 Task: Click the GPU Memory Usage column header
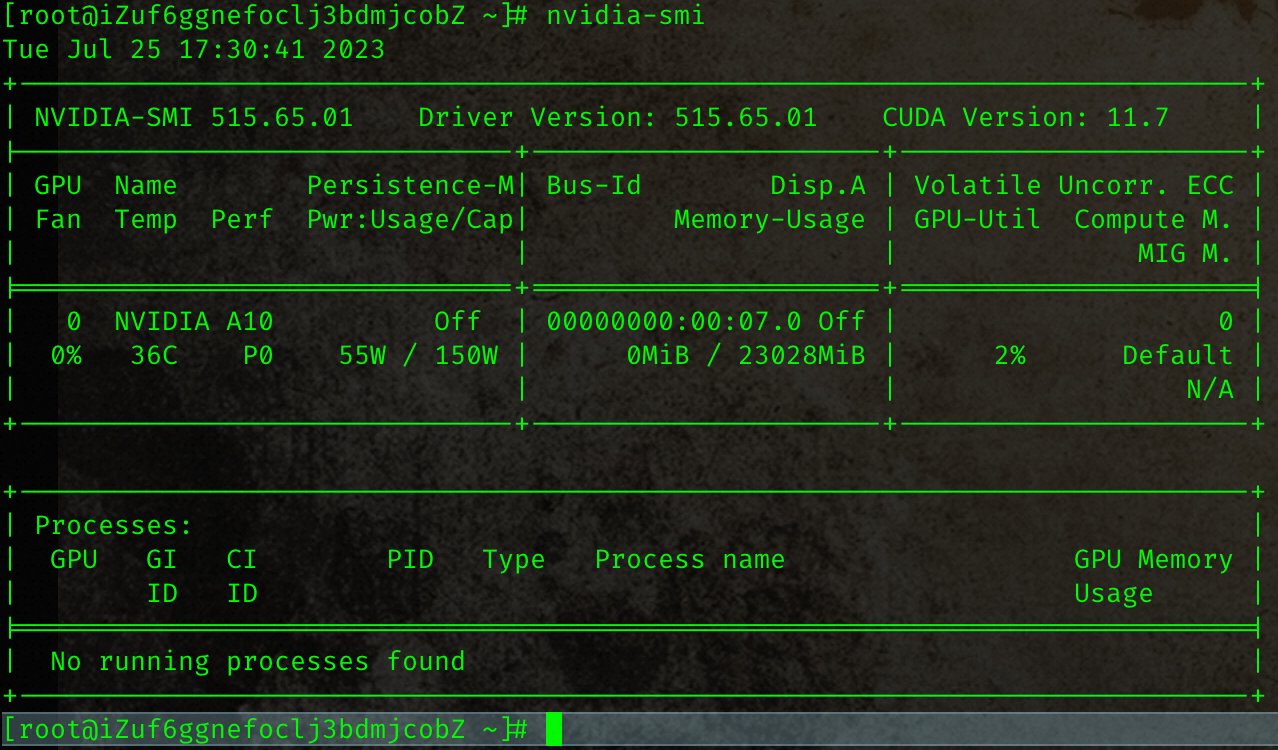point(1153,559)
